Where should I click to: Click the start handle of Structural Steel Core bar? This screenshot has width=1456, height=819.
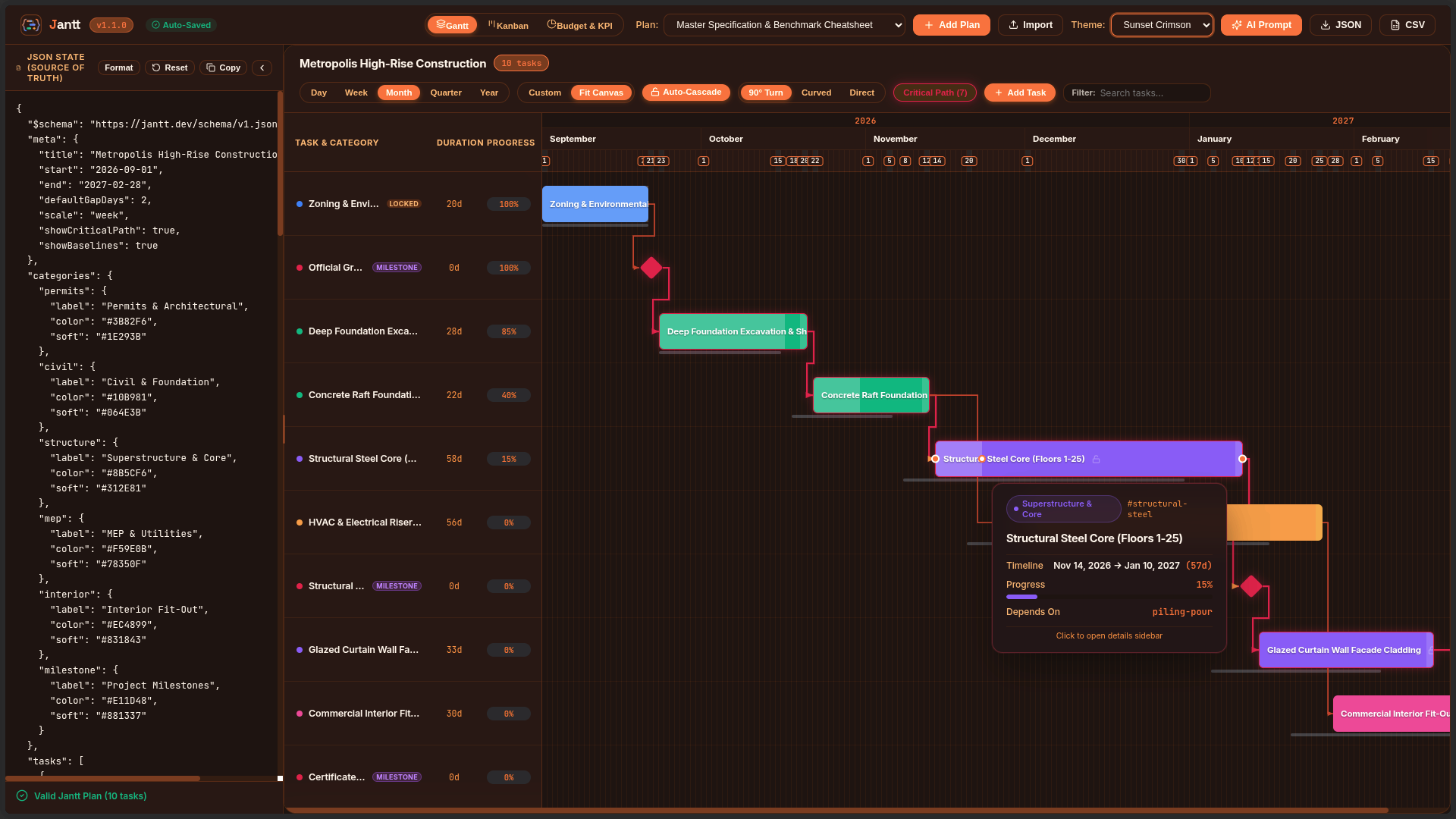(936, 459)
